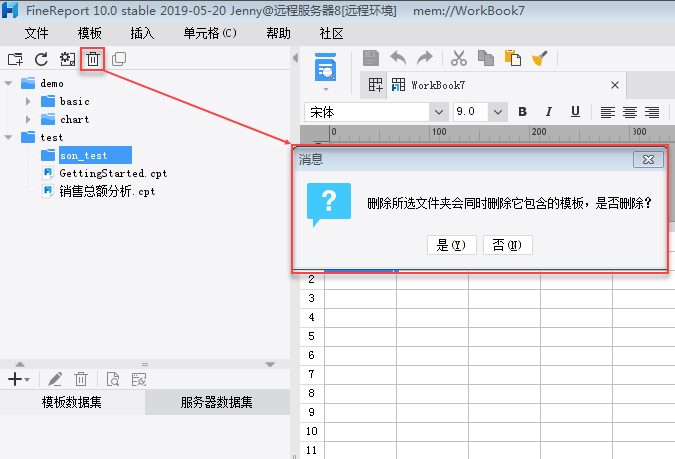The image size is (675, 459).
Task: Toggle italic formatting
Action: (x=548, y=112)
